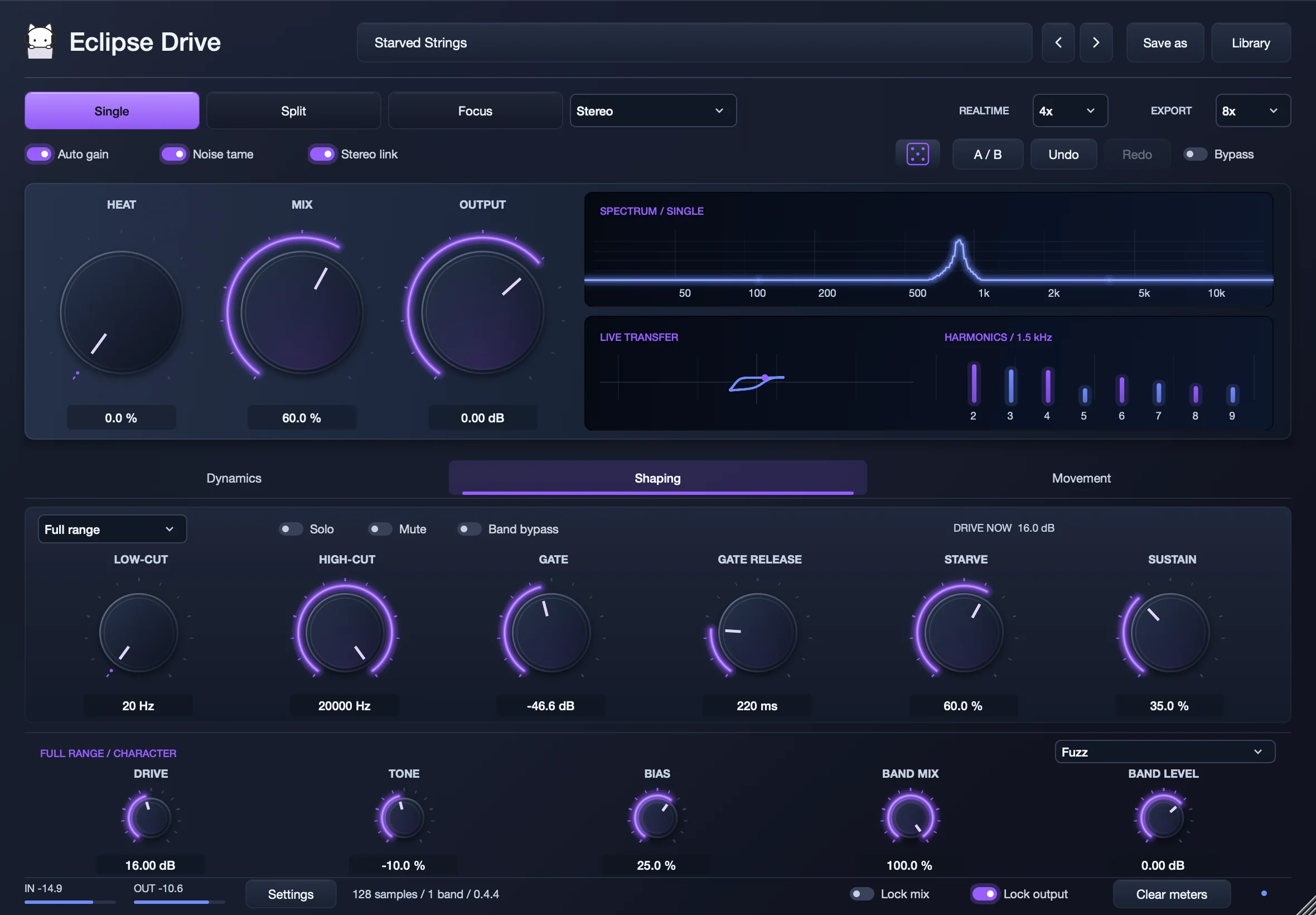
Task: Open the preset Library
Action: 1251,42
